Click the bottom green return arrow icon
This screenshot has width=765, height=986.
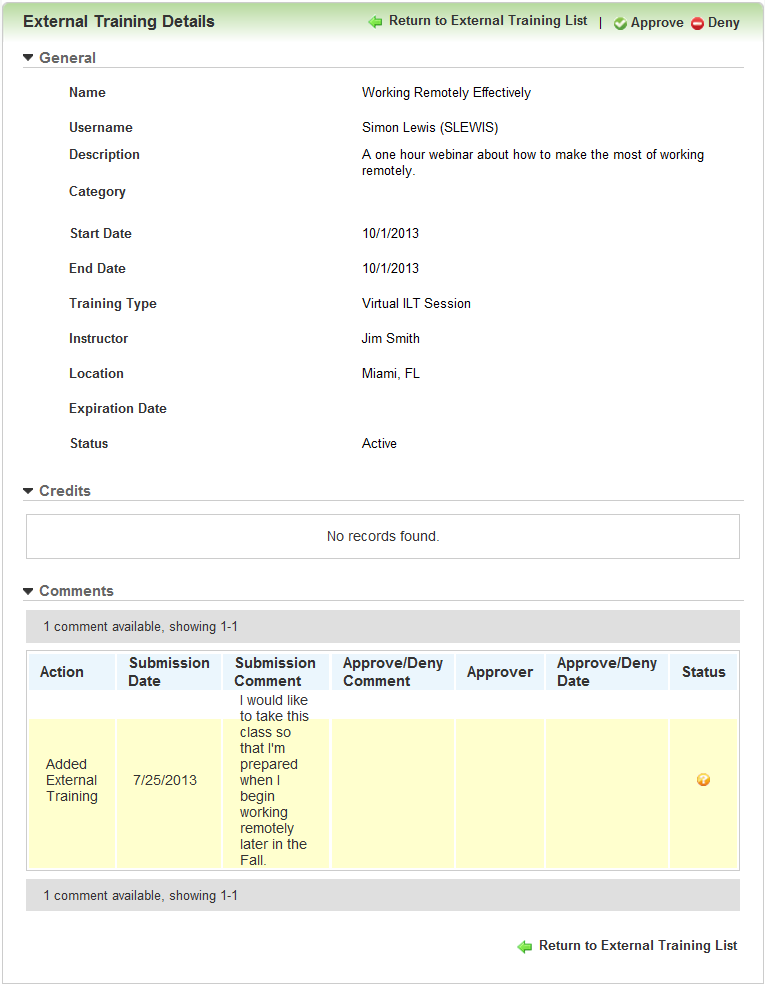(x=525, y=946)
